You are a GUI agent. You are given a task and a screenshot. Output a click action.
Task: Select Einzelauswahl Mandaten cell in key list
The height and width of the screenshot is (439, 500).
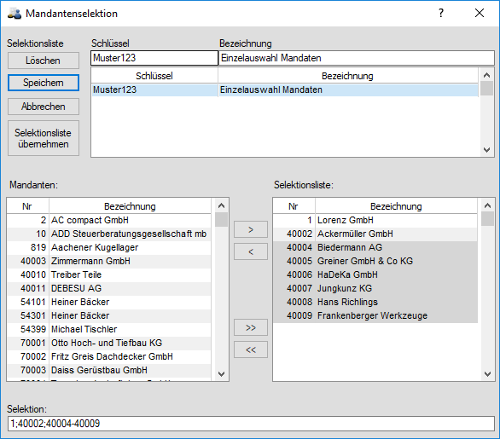[x=348, y=90]
